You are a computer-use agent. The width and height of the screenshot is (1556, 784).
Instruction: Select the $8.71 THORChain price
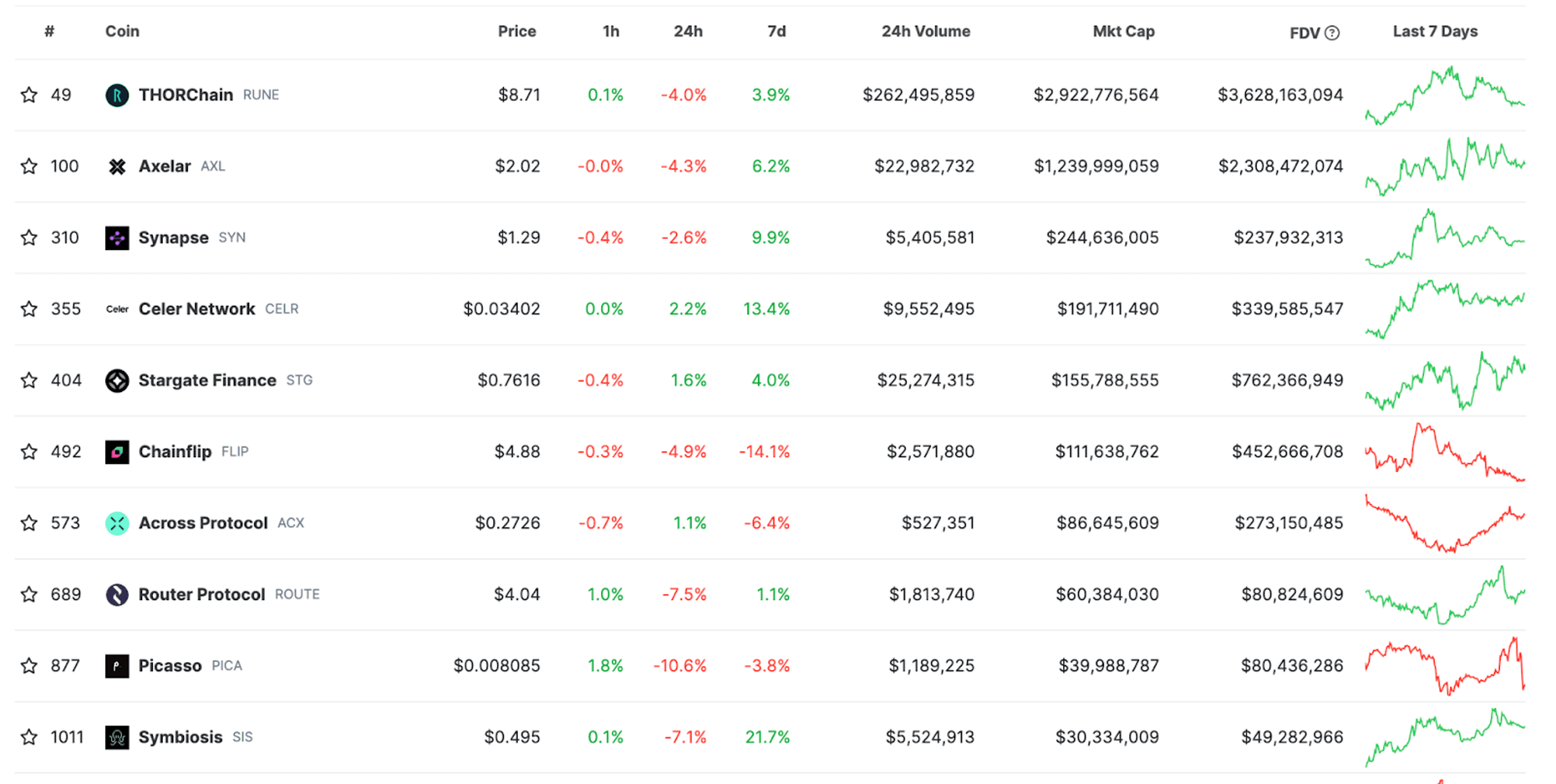tap(518, 95)
